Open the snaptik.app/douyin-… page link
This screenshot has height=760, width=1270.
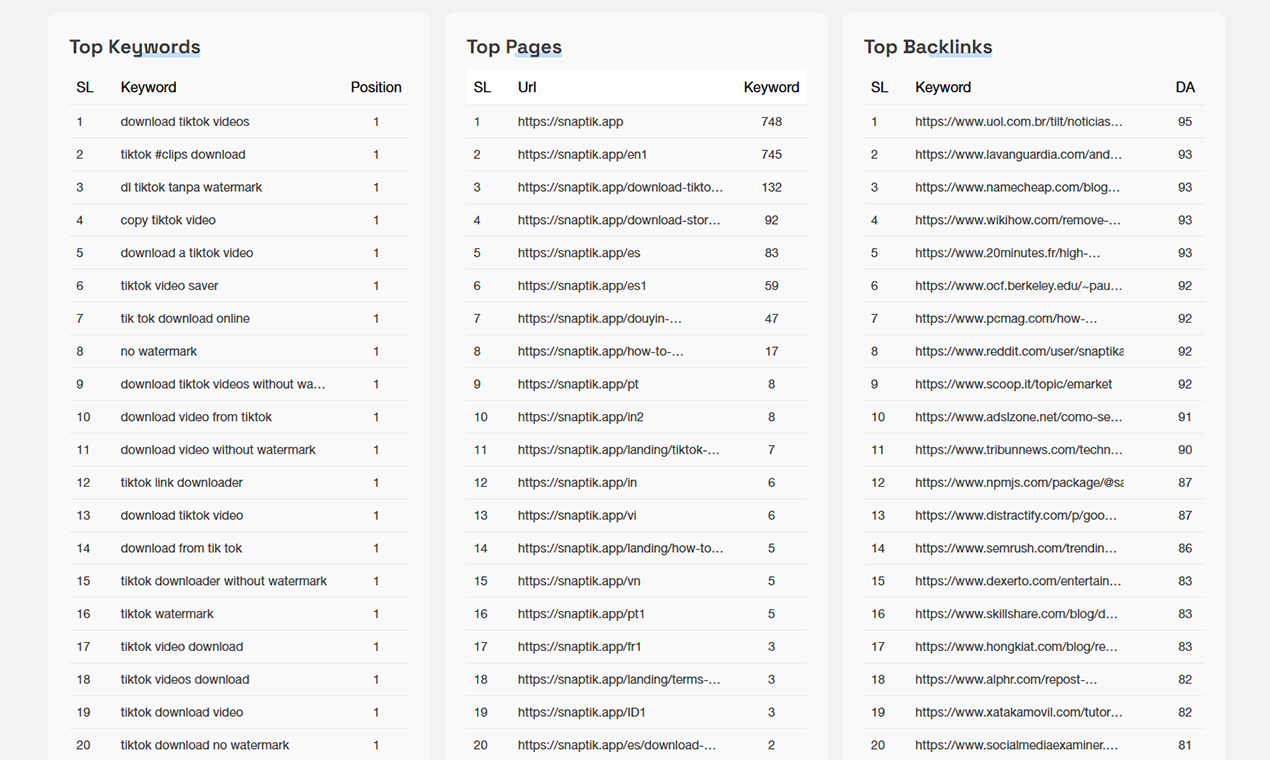coord(600,319)
